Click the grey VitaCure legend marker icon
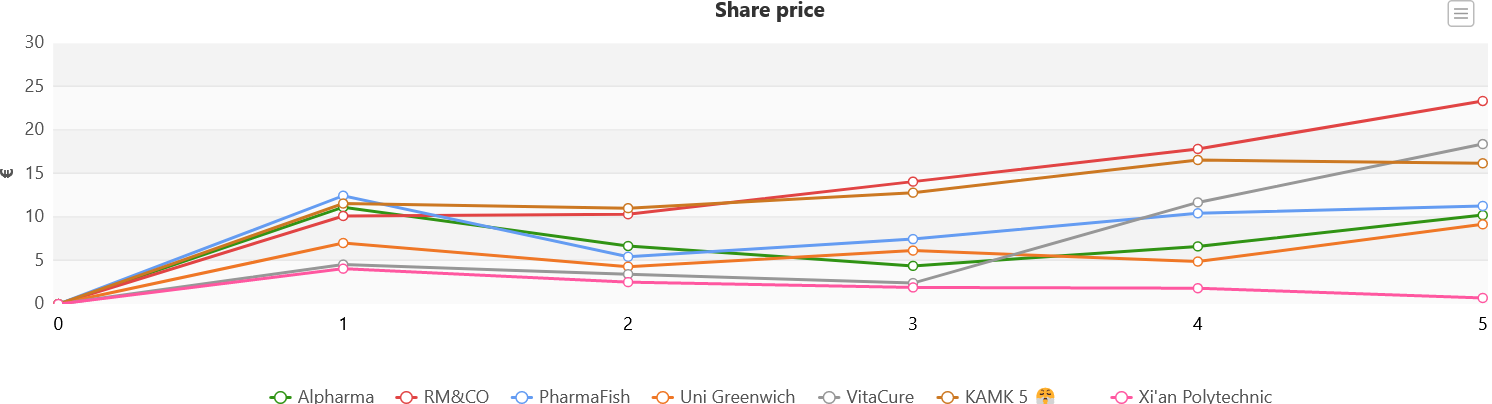Viewport: 1492px width, 404px height. (x=829, y=397)
